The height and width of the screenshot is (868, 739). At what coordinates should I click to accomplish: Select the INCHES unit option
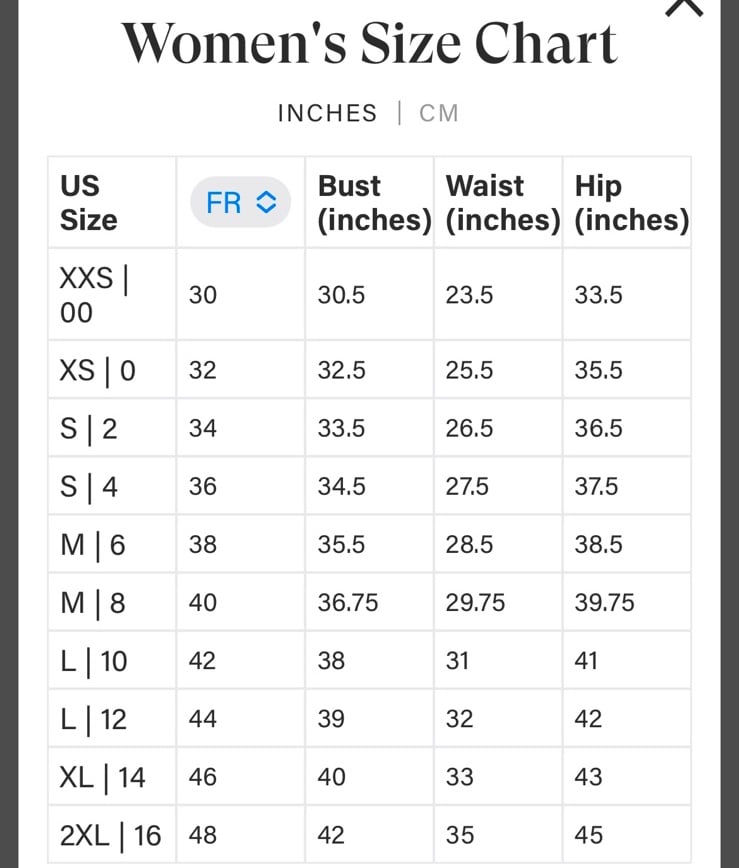[x=327, y=113]
